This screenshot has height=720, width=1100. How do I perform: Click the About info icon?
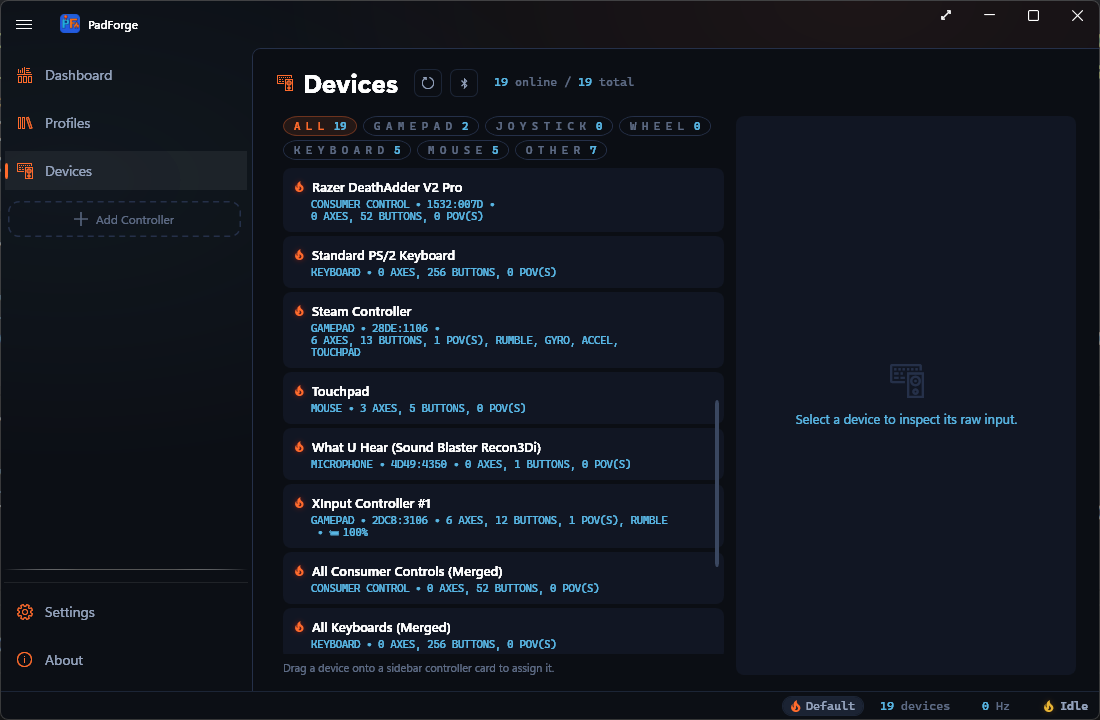(25, 660)
